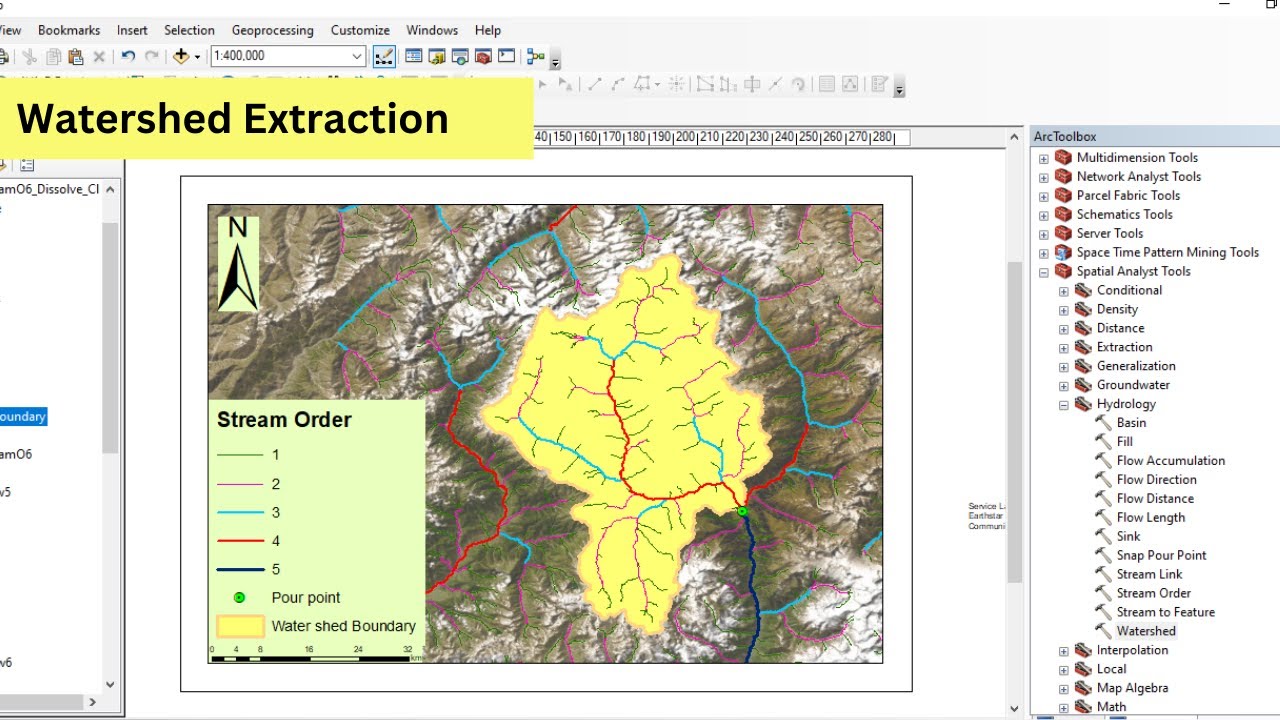The image size is (1280, 720).
Task: Open the Customize menu
Action: (x=360, y=30)
